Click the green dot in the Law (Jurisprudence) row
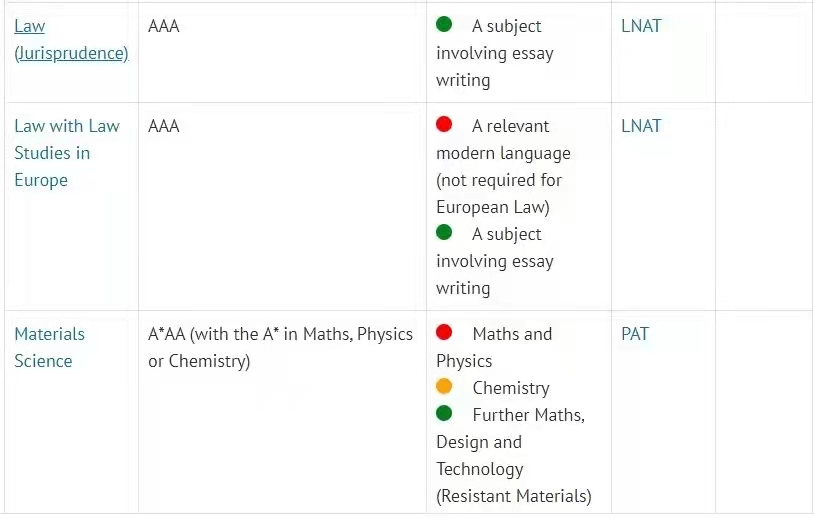 tap(444, 24)
